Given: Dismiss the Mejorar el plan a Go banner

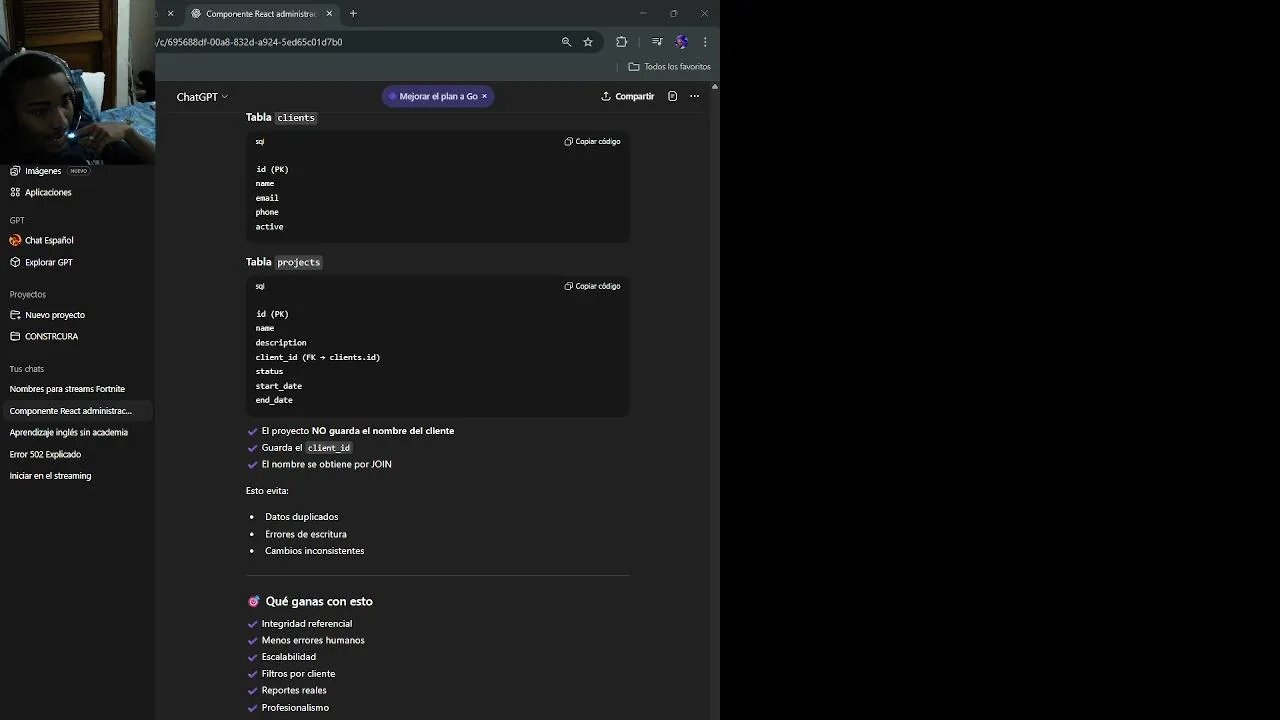Looking at the screenshot, I should point(485,97).
